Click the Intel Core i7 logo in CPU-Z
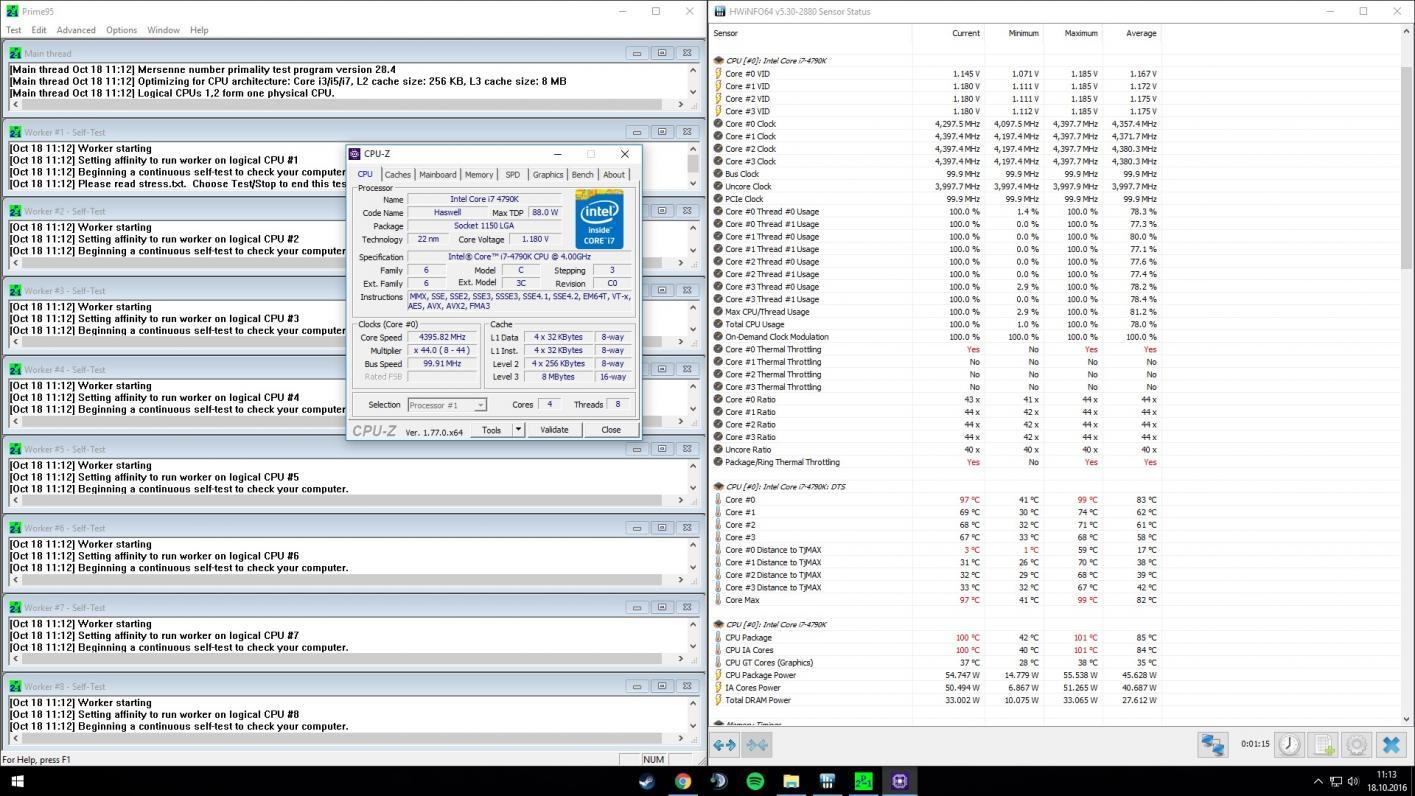This screenshot has height=796, width=1415. coord(600,219)
